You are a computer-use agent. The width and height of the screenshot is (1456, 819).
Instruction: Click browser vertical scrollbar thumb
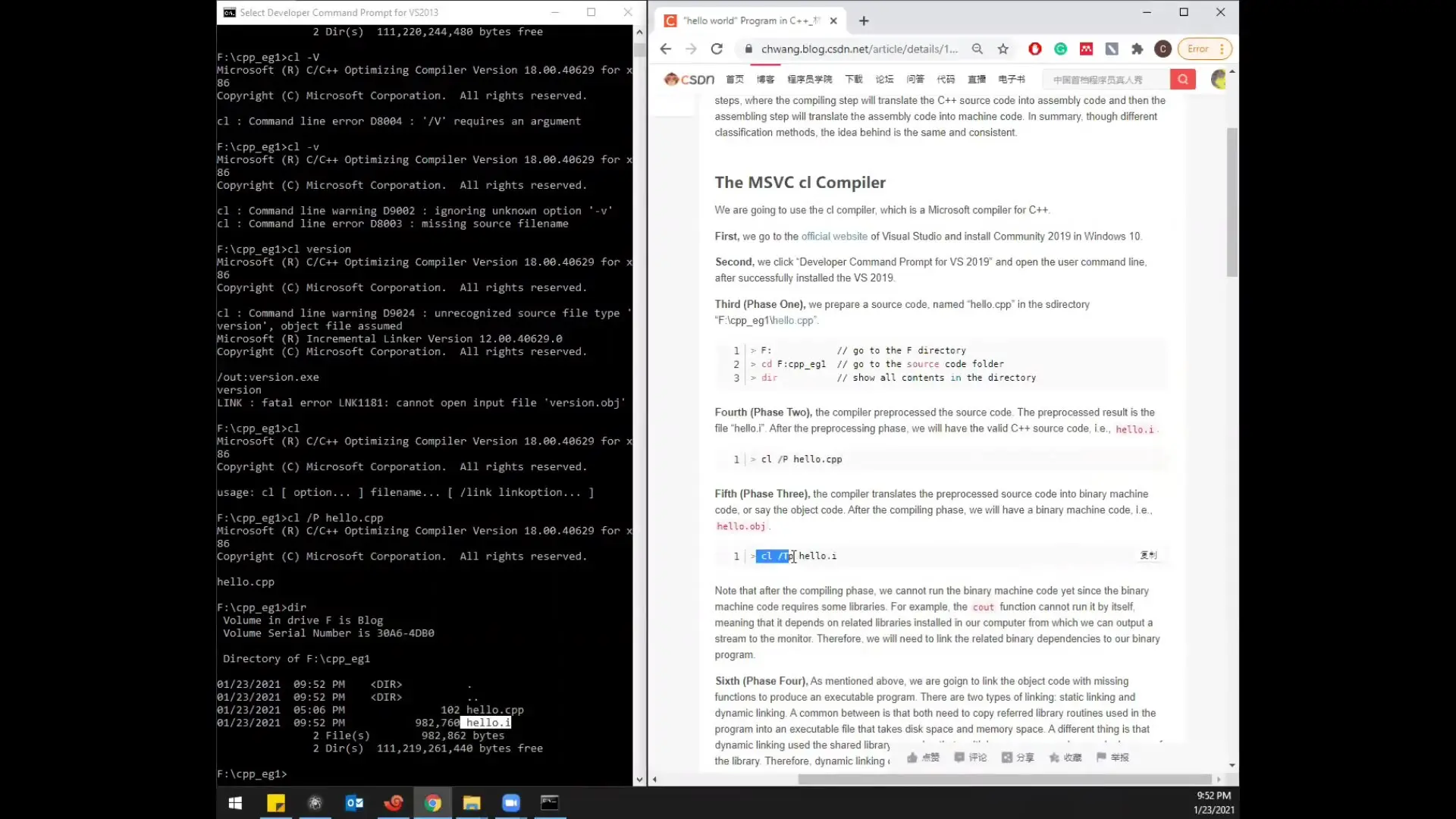point(1232,202)
